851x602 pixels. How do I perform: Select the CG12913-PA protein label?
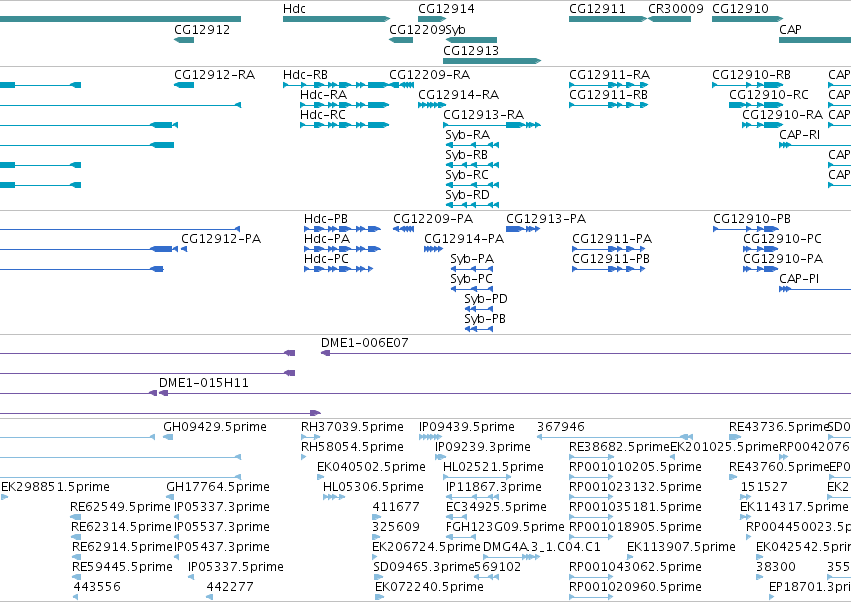546,219
